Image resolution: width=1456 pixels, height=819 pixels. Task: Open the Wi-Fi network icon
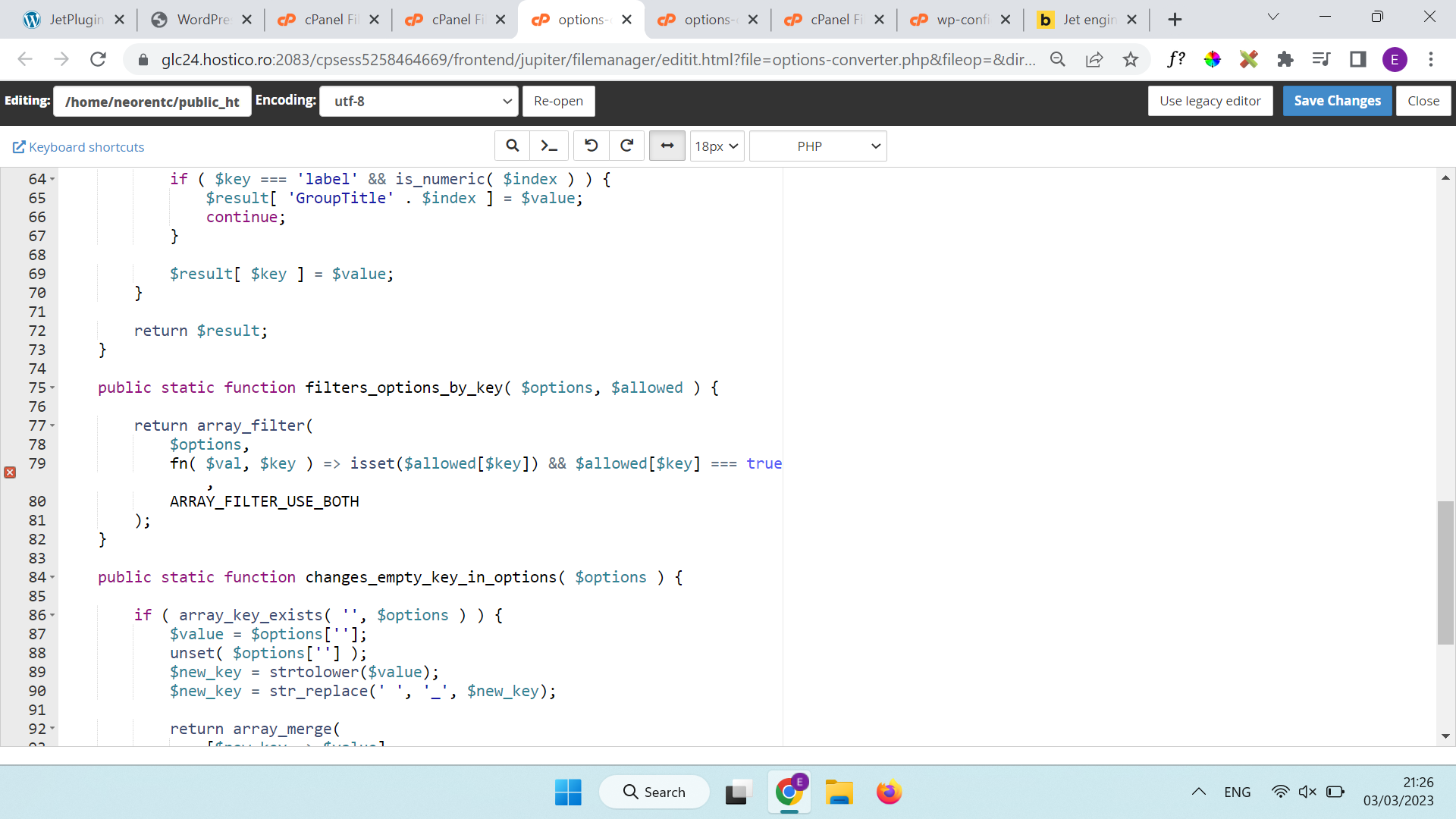point(1280,792)
